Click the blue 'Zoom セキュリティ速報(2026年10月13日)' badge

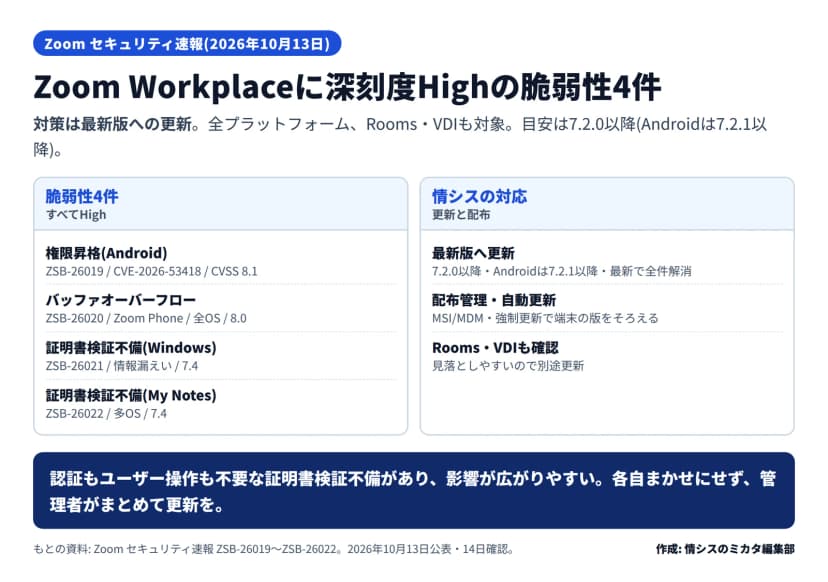[x=187, y=43]
